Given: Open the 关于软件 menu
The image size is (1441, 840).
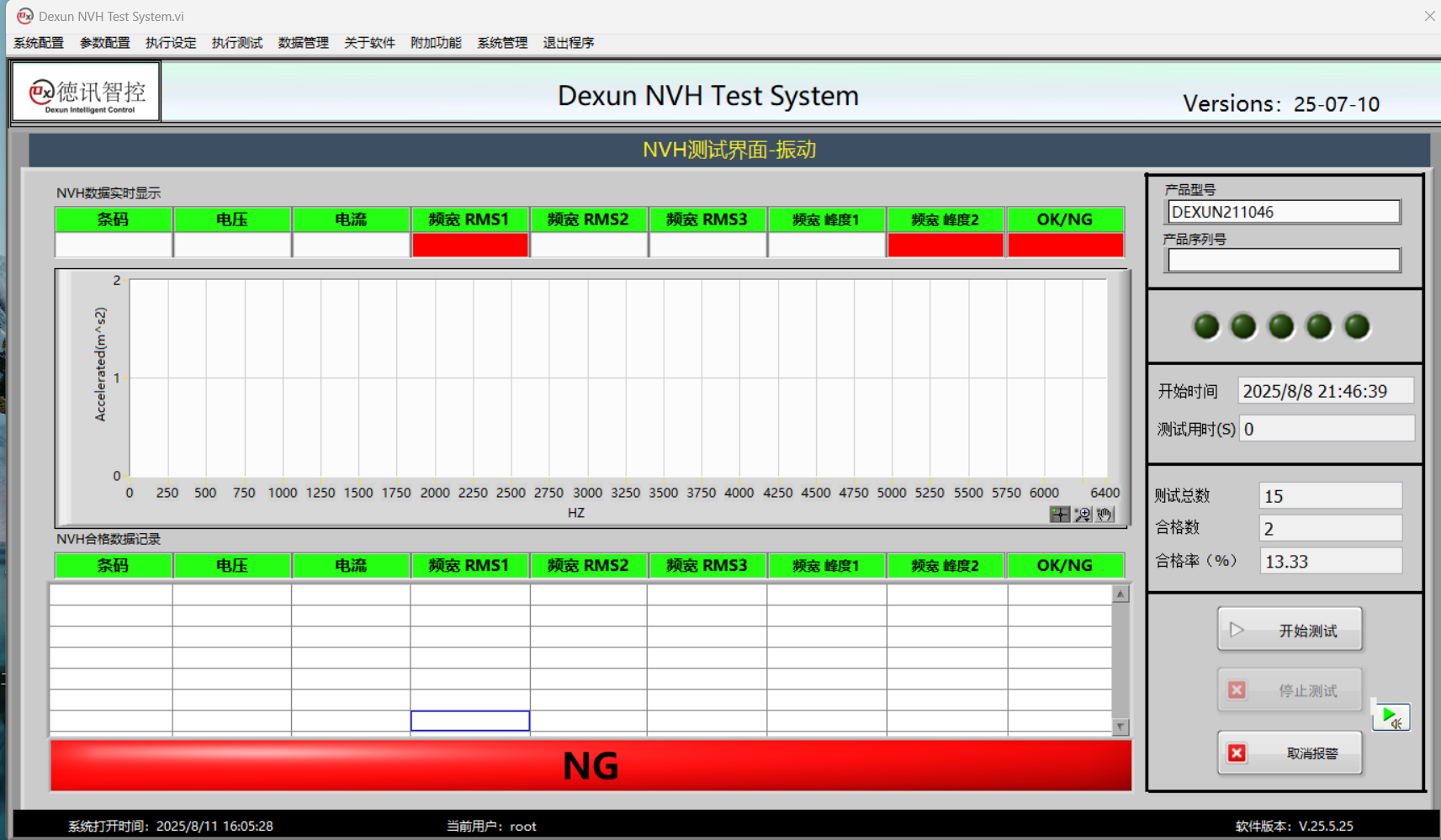Looking at the screenshot, I should point(370,43).
